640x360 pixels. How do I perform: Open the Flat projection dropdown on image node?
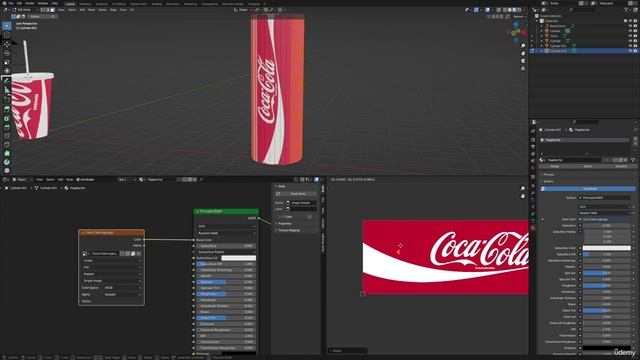click(x=111, y=267)
